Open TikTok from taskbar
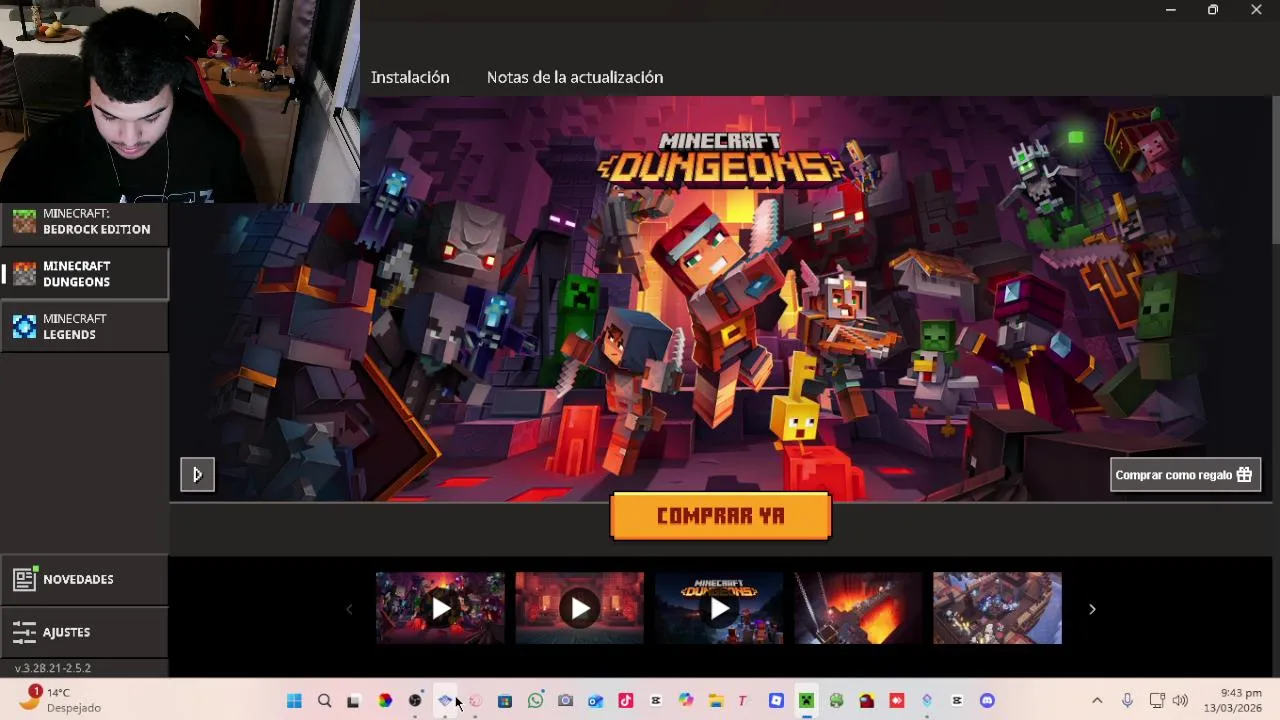The image size is (1280, 720). 626,701
